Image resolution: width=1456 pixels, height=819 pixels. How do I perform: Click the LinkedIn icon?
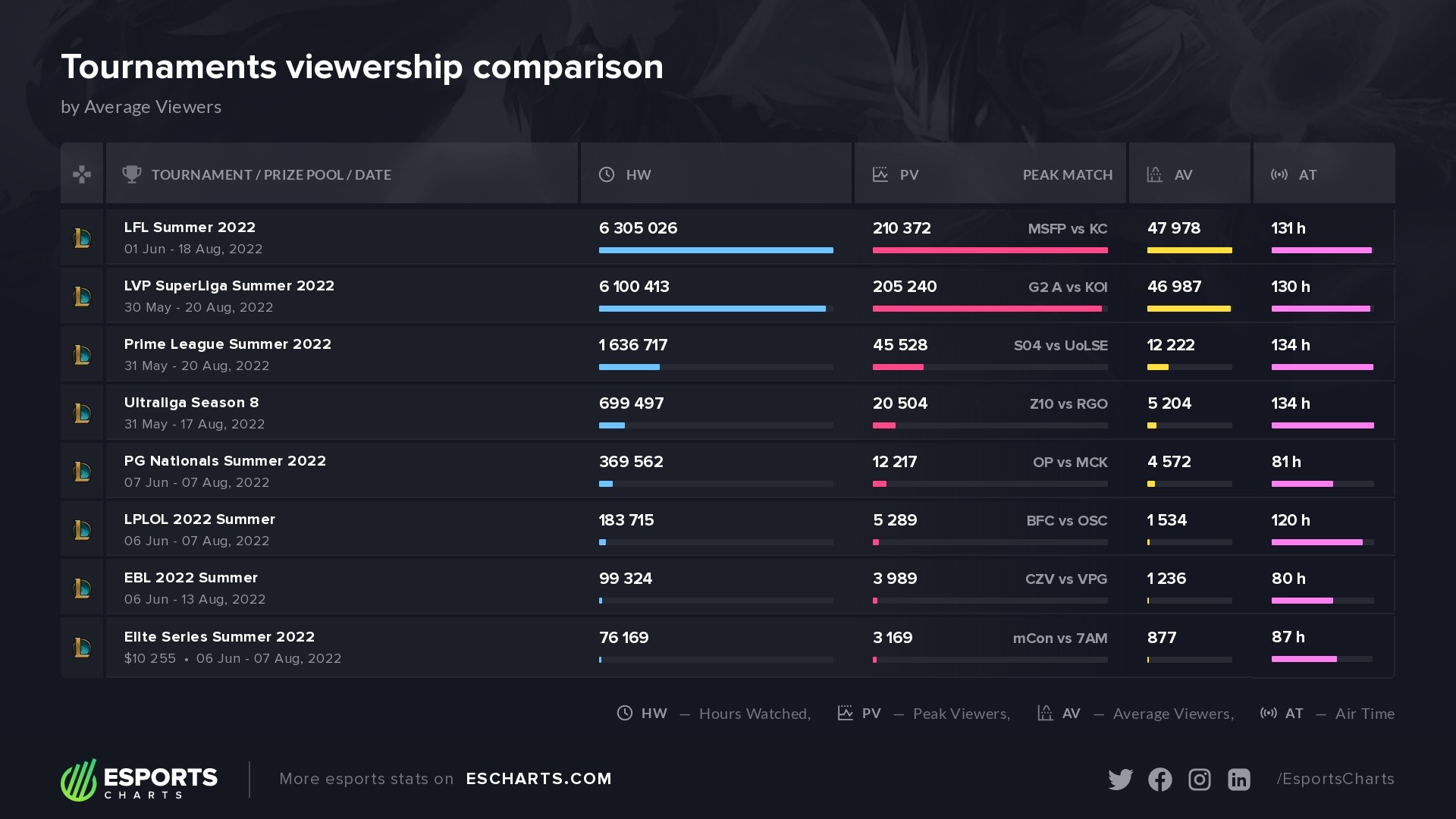1238,780
